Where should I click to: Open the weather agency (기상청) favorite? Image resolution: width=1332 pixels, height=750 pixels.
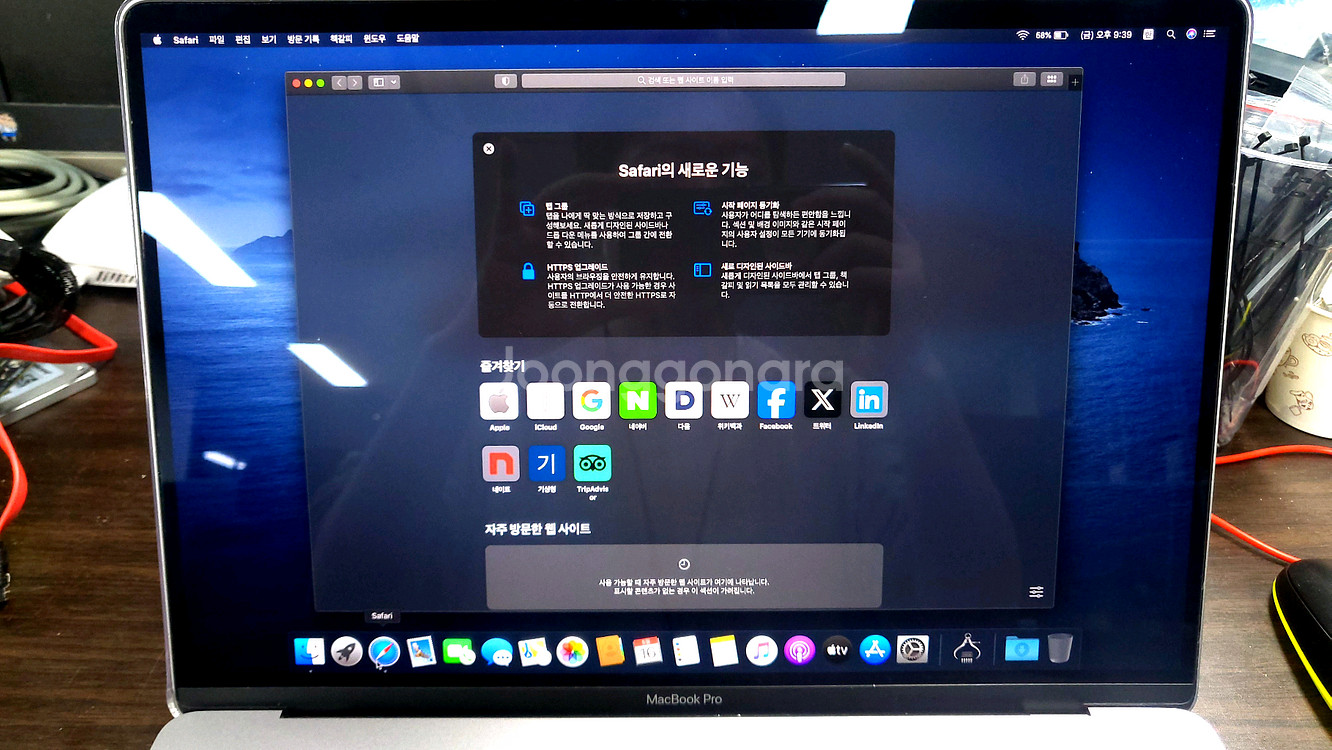pos(547,464)
